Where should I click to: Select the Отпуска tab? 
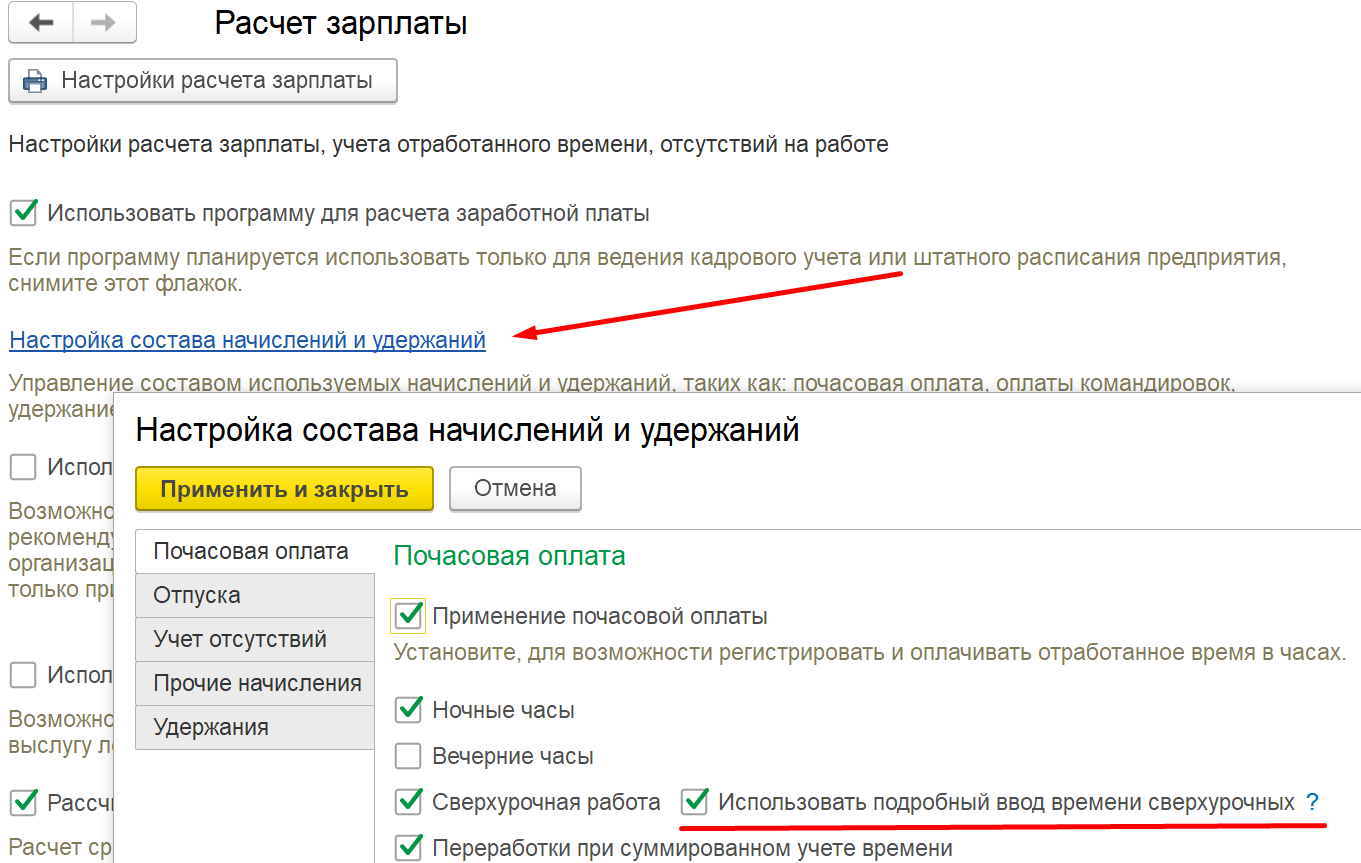[197, 595]
